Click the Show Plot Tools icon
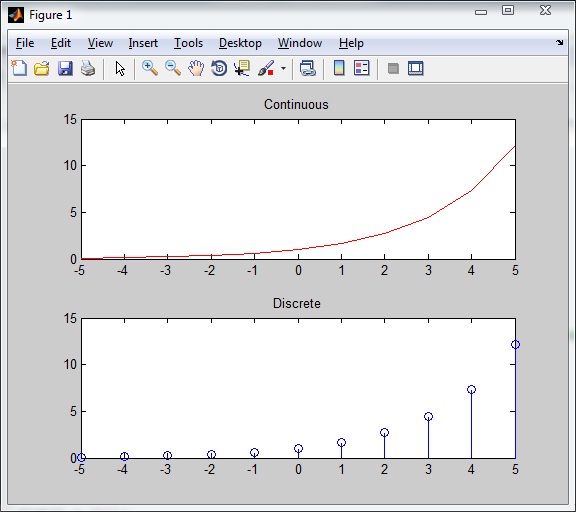Viewport: 576px width, 512px height. 415,68
